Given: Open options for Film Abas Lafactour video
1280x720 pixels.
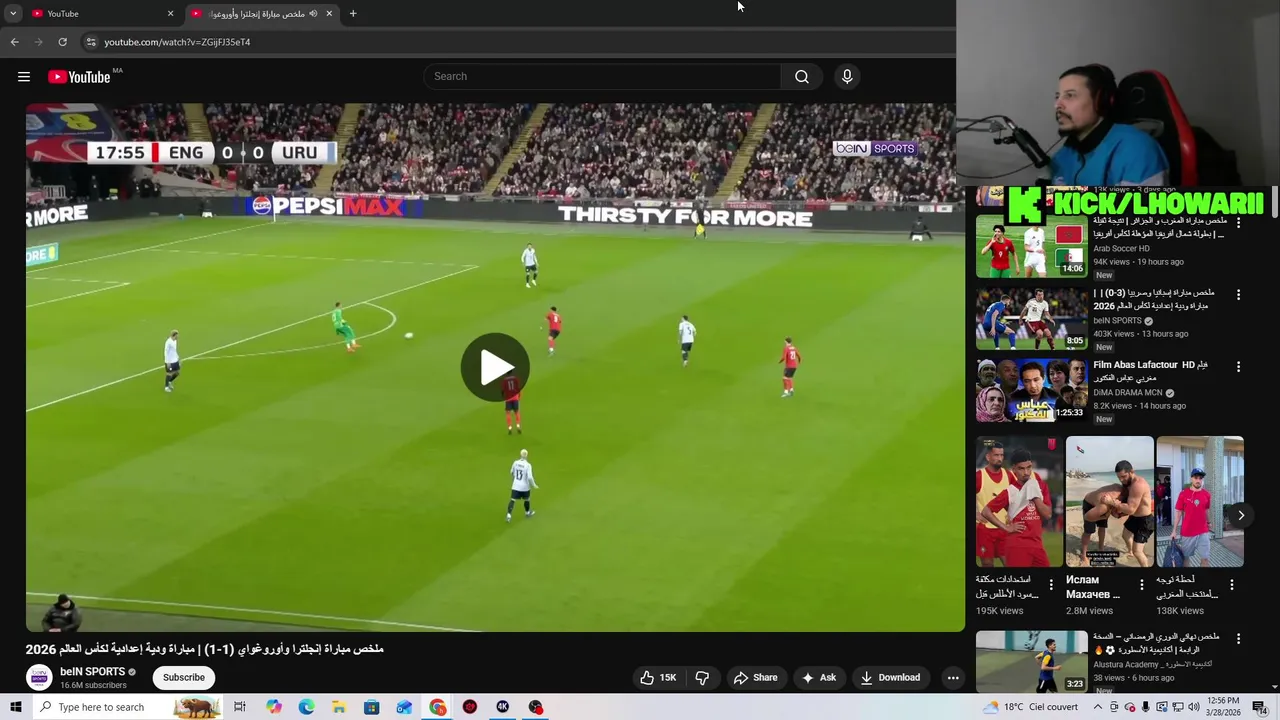Looking at the screenshot, I should 1238,367.
